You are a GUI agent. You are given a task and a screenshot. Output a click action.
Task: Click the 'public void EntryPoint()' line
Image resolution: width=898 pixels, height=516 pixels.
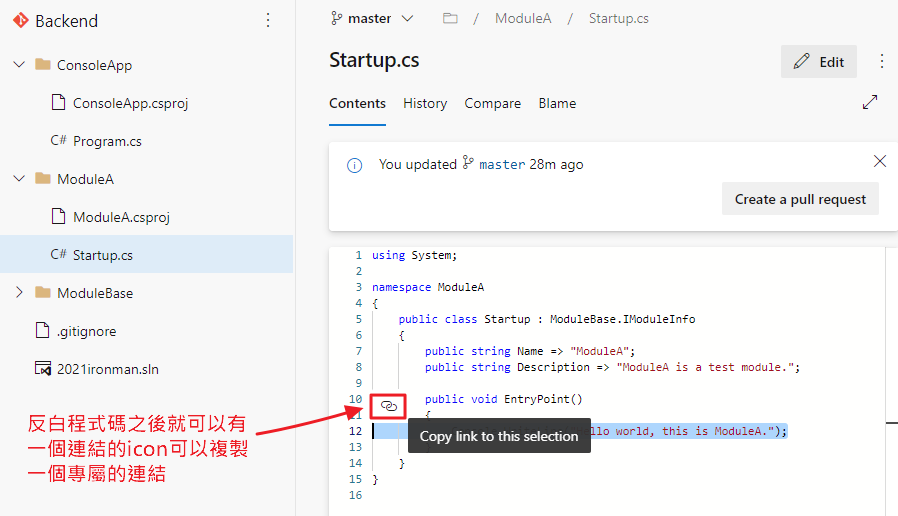tap(503, 400)
